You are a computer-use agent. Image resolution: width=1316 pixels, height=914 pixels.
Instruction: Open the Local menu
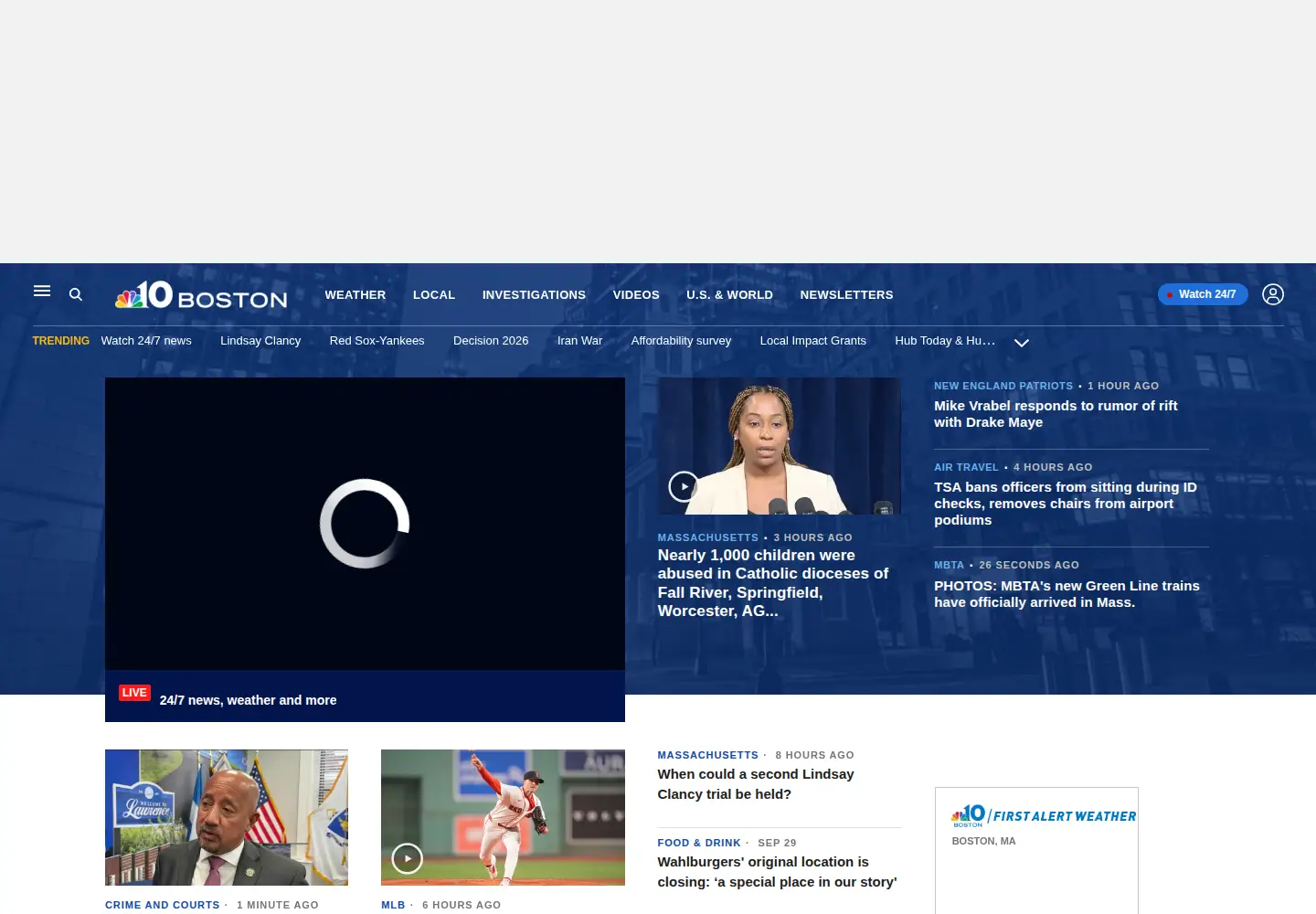click(x=434, y=295)
